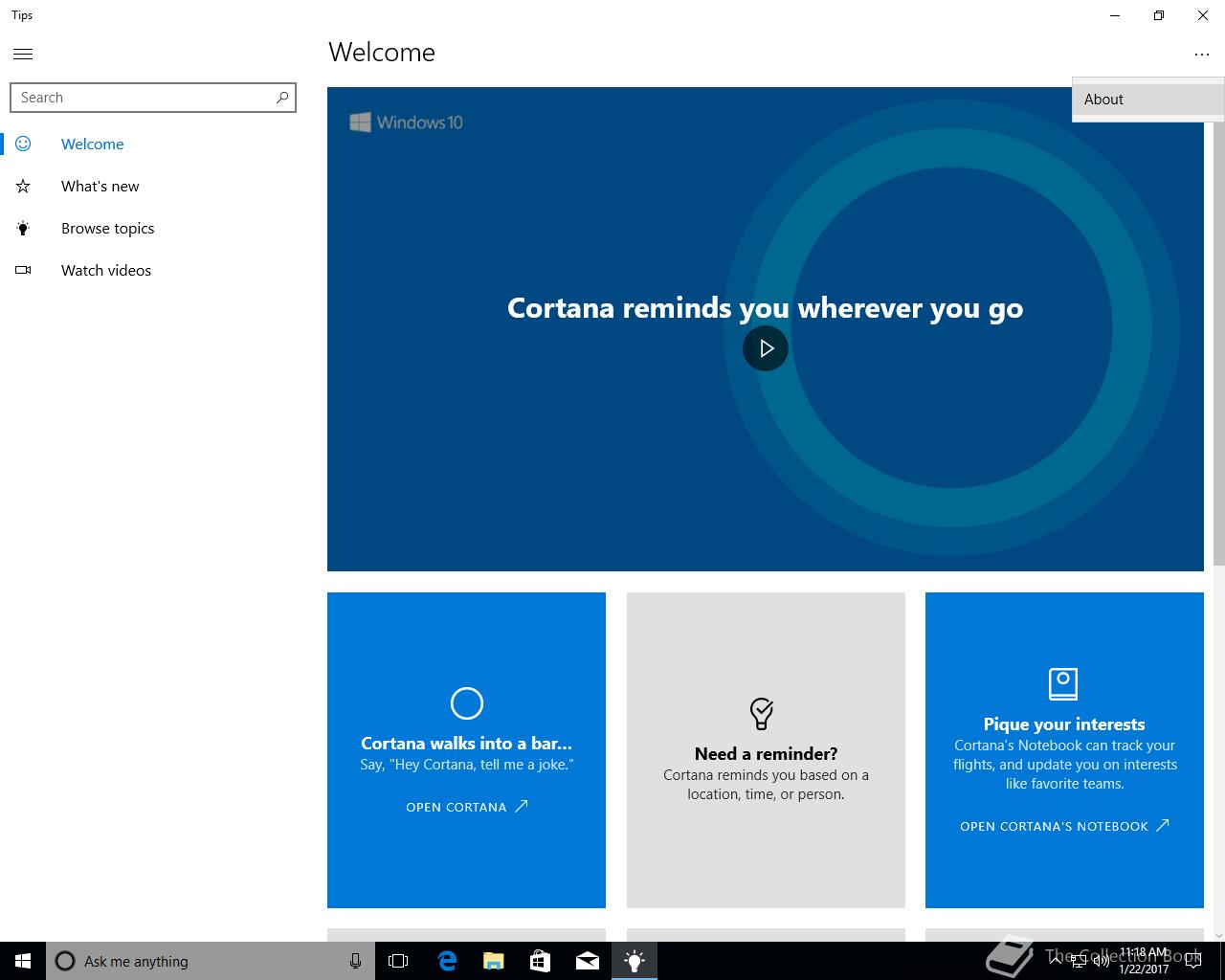Open the hamburger navigation menu

23,54
